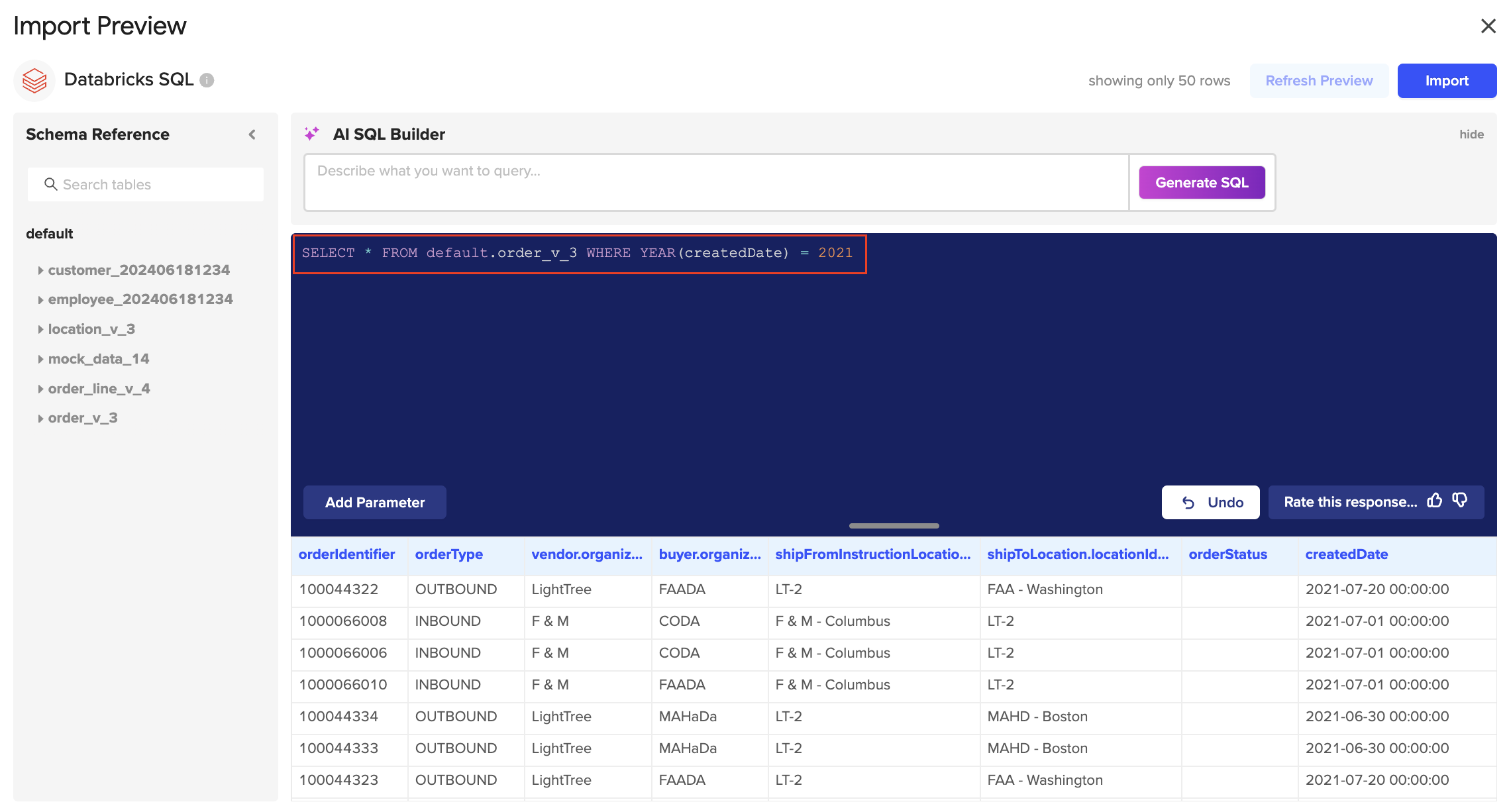
Task: Click the search magnifier icon in tables search
Action: (50, 184)
